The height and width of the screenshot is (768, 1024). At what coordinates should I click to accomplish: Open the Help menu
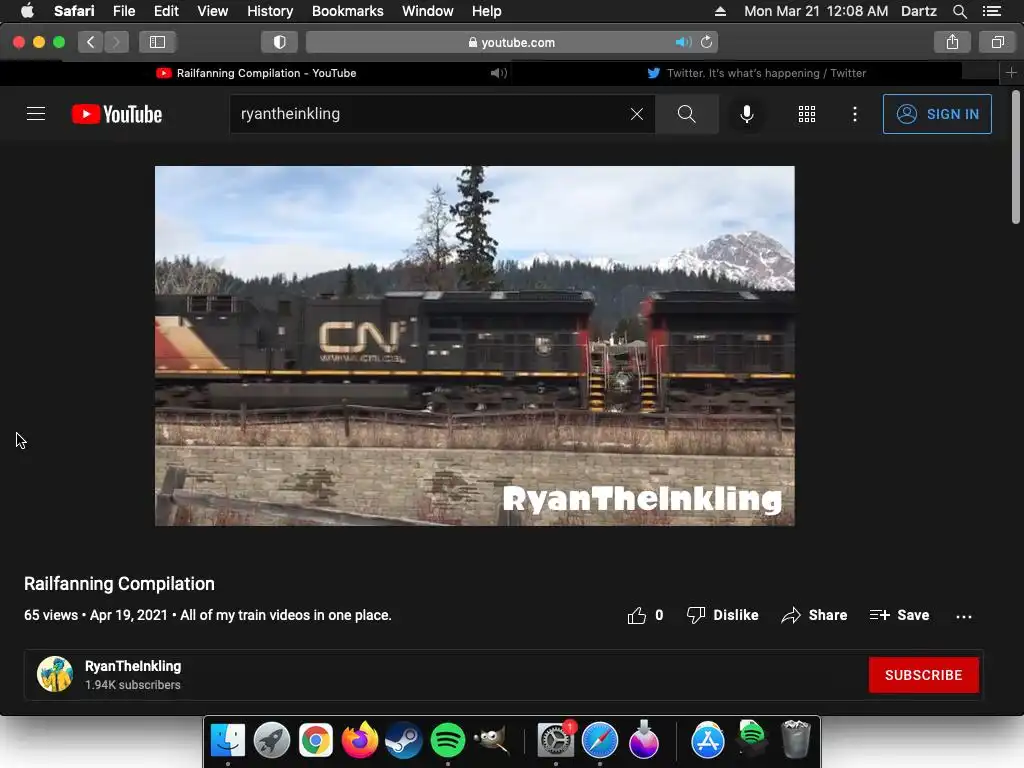(x=487, y=11)
